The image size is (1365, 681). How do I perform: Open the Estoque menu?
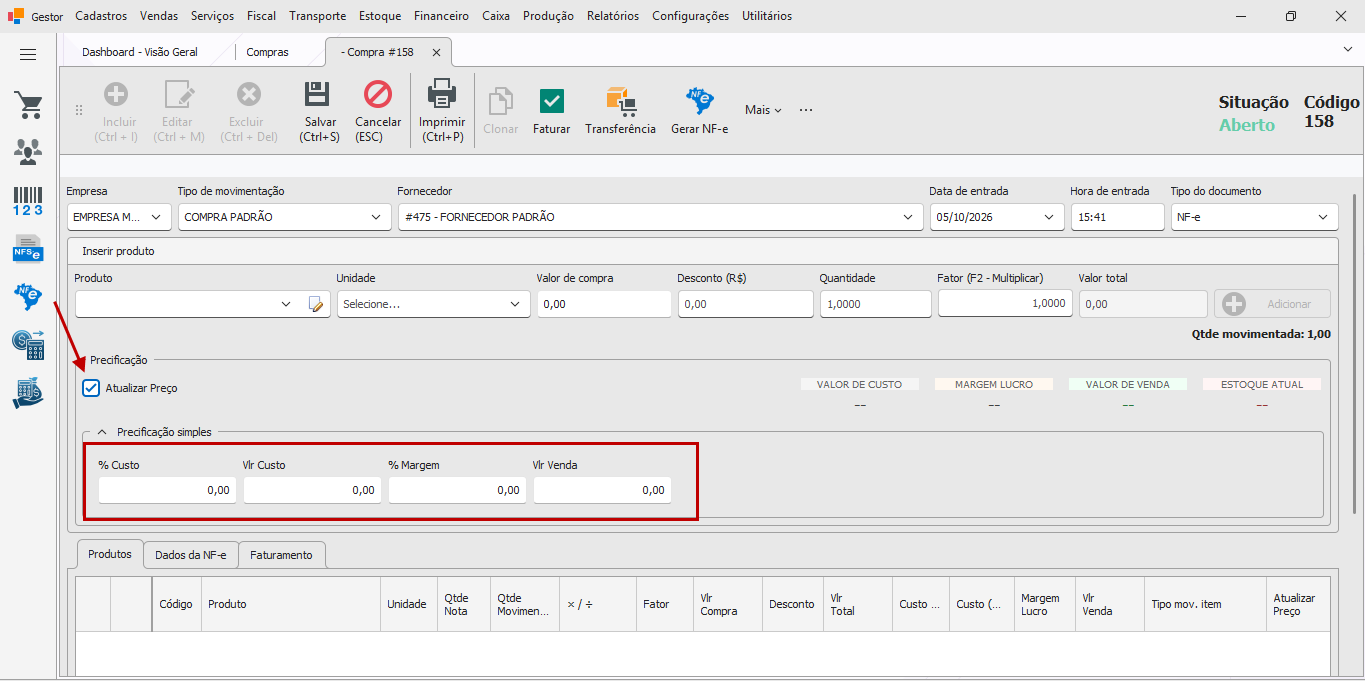tap(379, 16)
